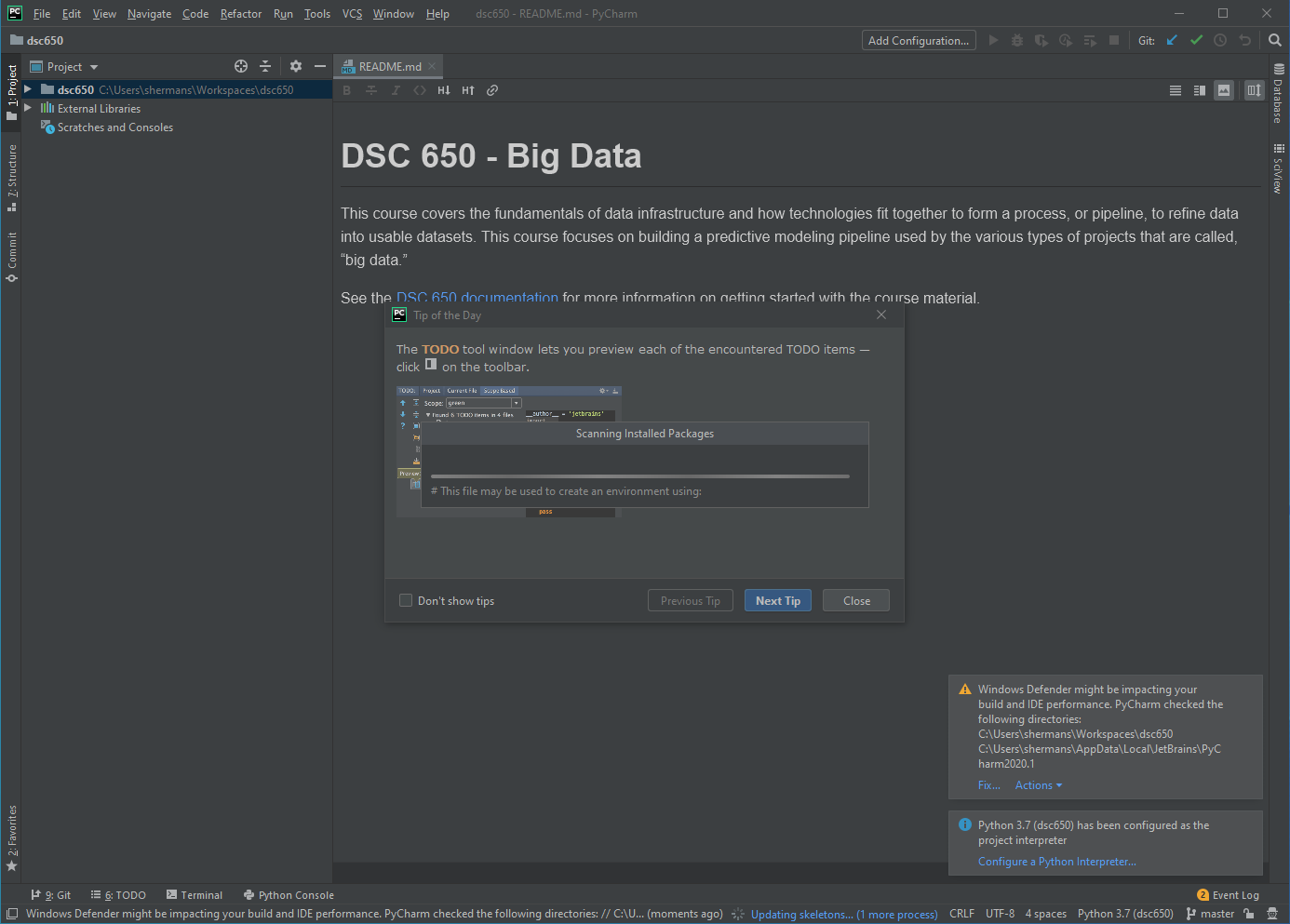Click the Scanning Installed Packages progress bar
Viewport: 1290px width, 924px height.
pos(640,475)
